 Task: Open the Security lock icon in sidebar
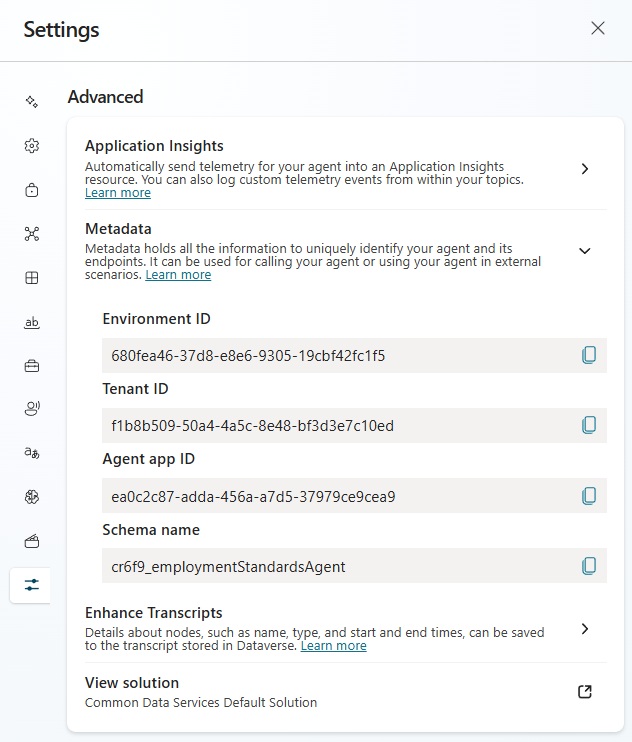(x=31, y=190)
